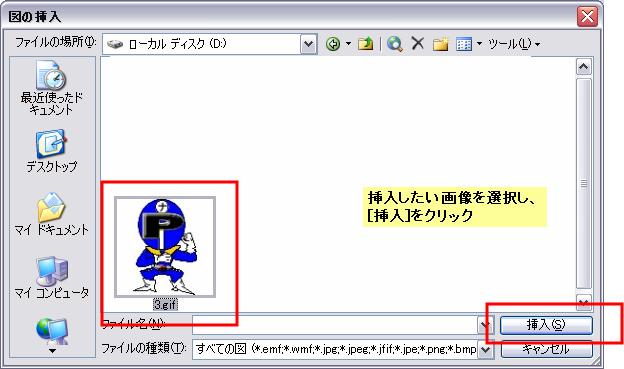Click the キャンセル button
This screenshot has height=369, width=624.
tap(546, 349)
